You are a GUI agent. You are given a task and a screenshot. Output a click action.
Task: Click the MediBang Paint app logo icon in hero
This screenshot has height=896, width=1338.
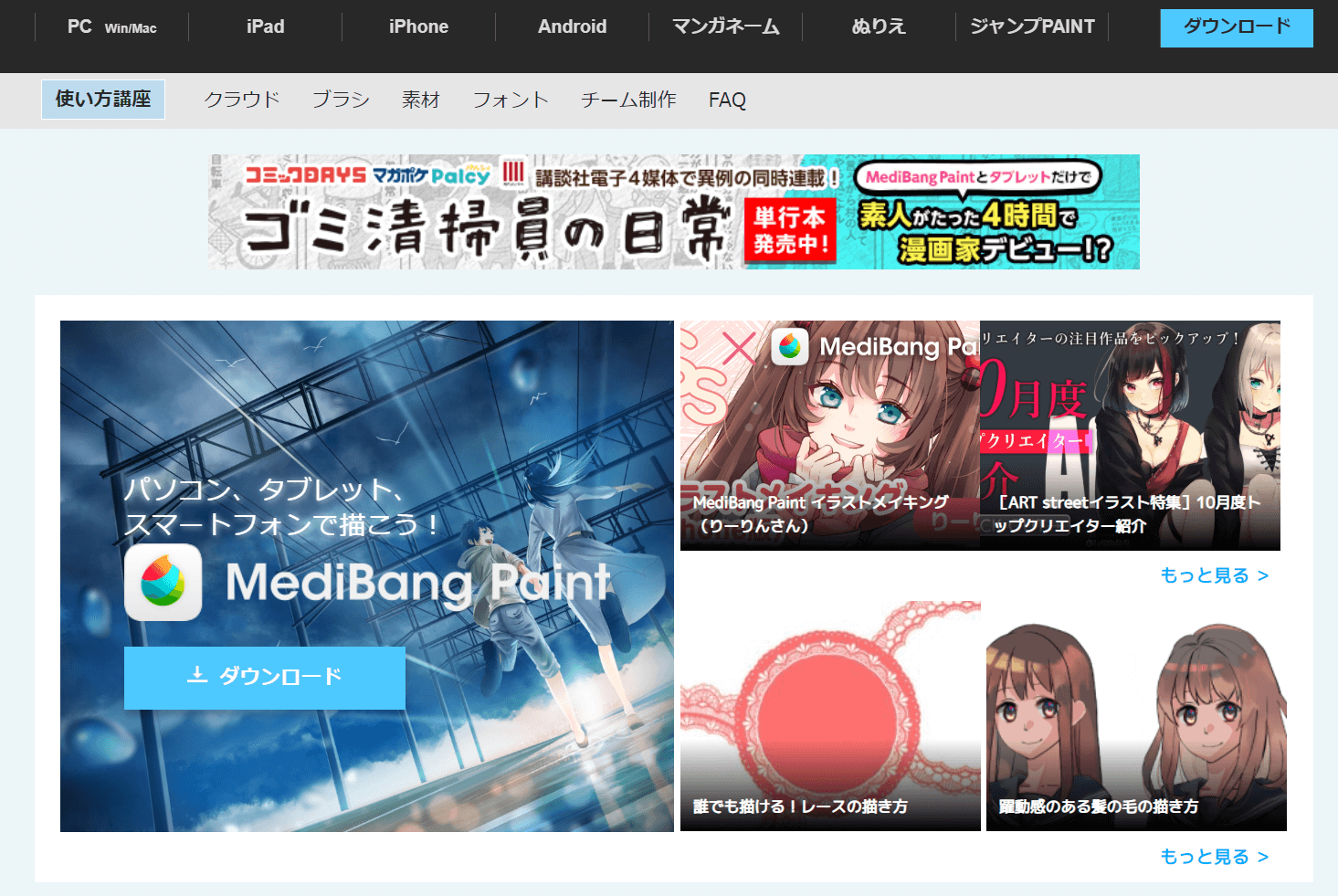[x=163, y=583]
